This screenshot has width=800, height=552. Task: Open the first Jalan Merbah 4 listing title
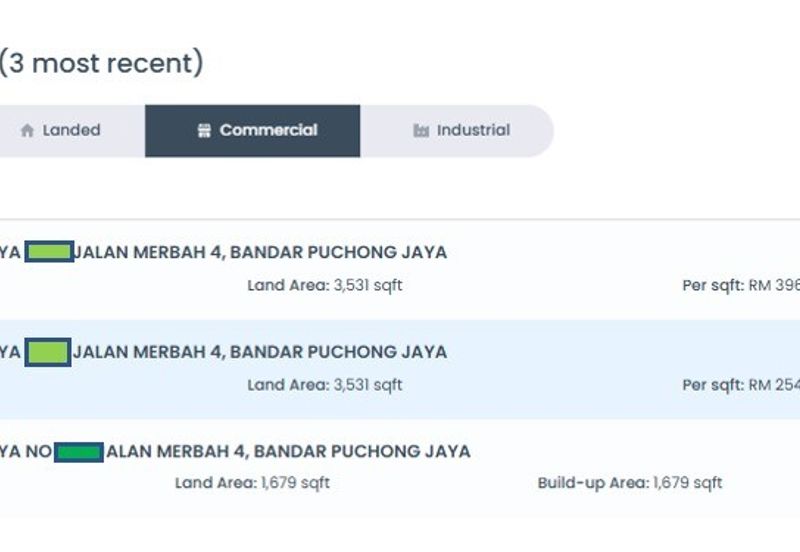[260, 252]
